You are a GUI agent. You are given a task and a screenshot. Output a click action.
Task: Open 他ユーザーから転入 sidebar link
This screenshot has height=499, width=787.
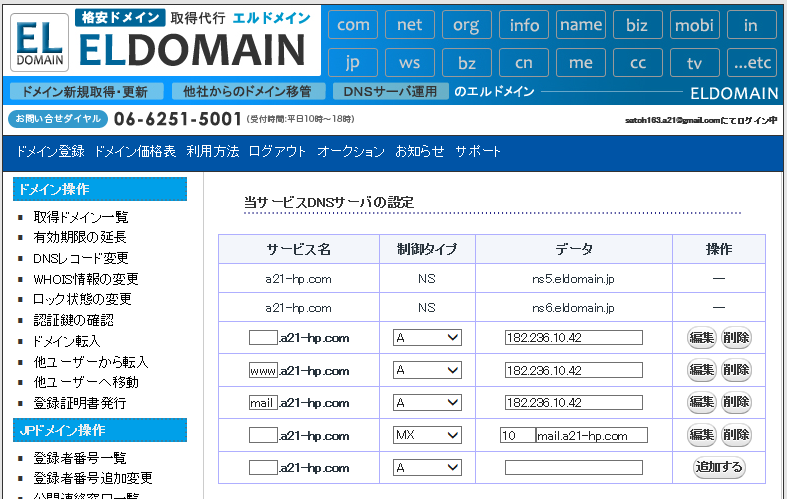click(x=91, y=362)
